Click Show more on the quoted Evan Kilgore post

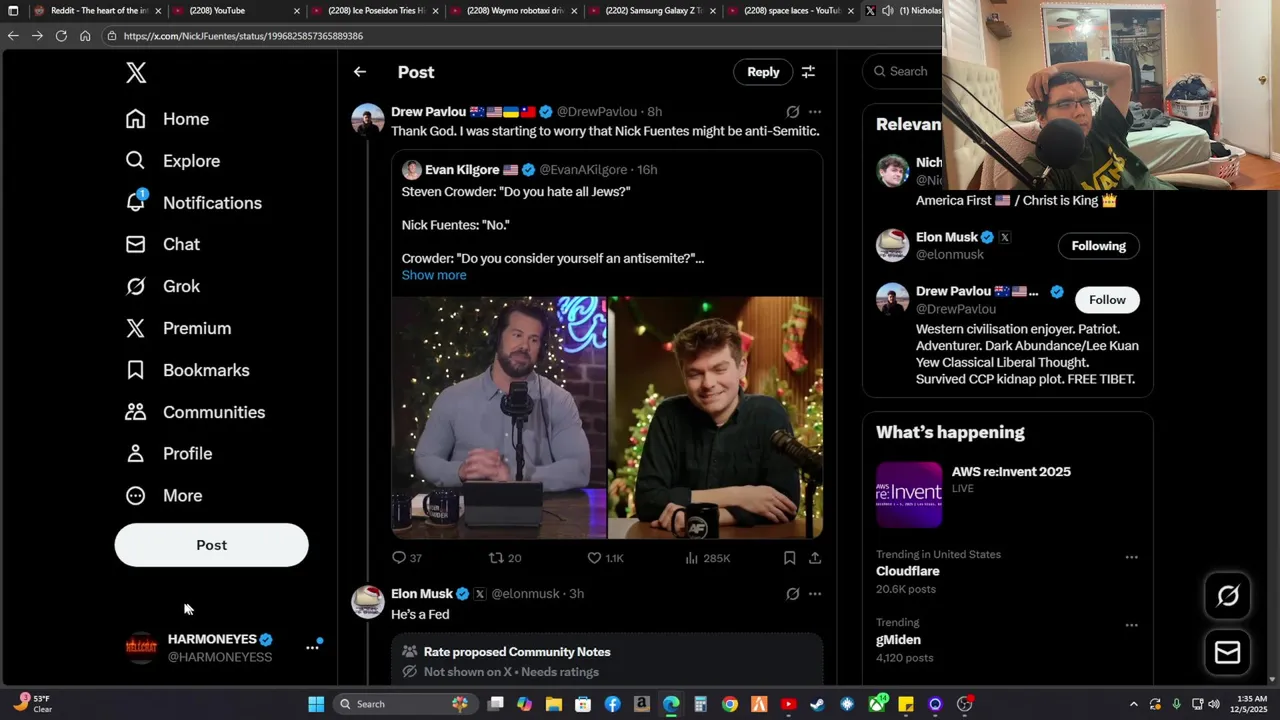tap(434, 275)
